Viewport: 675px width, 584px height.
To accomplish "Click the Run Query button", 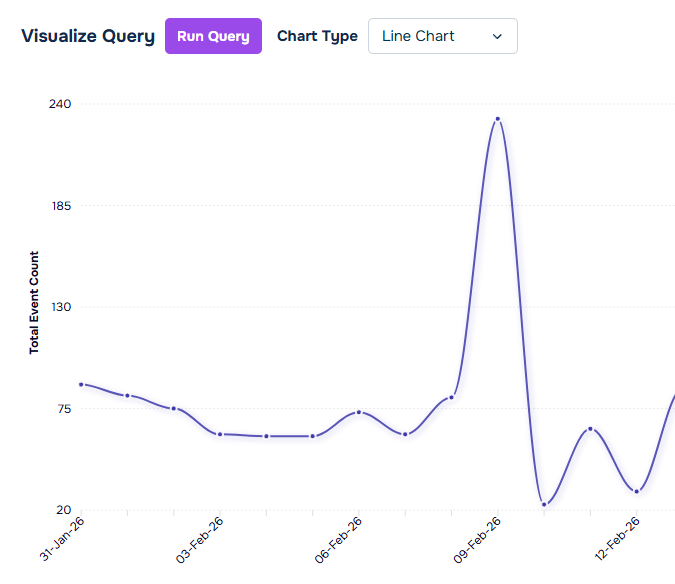I will 213,36.
